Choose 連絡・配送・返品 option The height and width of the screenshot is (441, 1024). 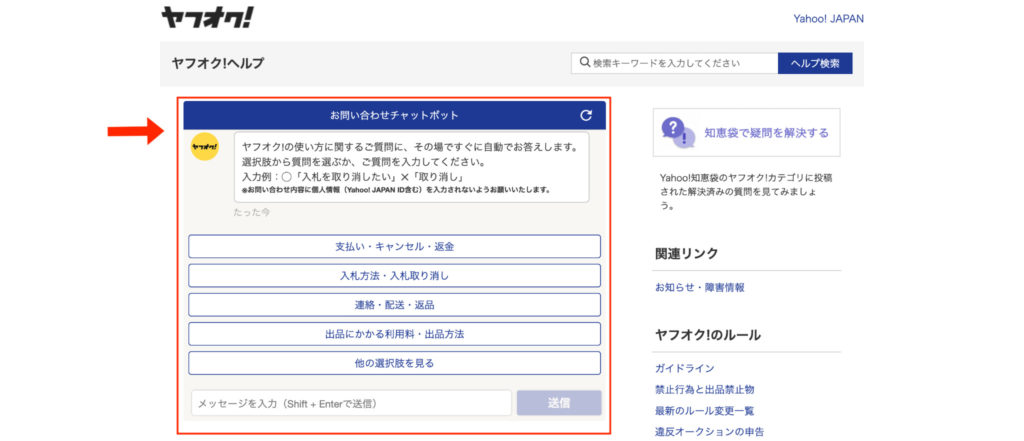click(x=394, y=305)
